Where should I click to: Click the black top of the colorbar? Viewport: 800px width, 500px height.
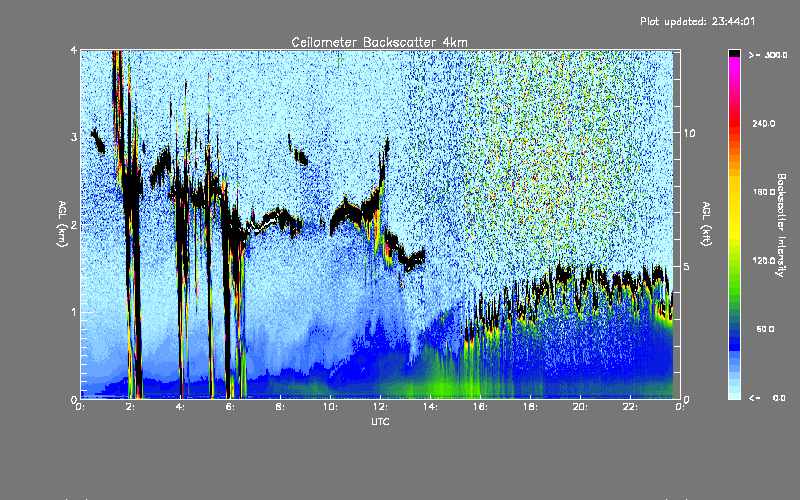coord(734,53)
